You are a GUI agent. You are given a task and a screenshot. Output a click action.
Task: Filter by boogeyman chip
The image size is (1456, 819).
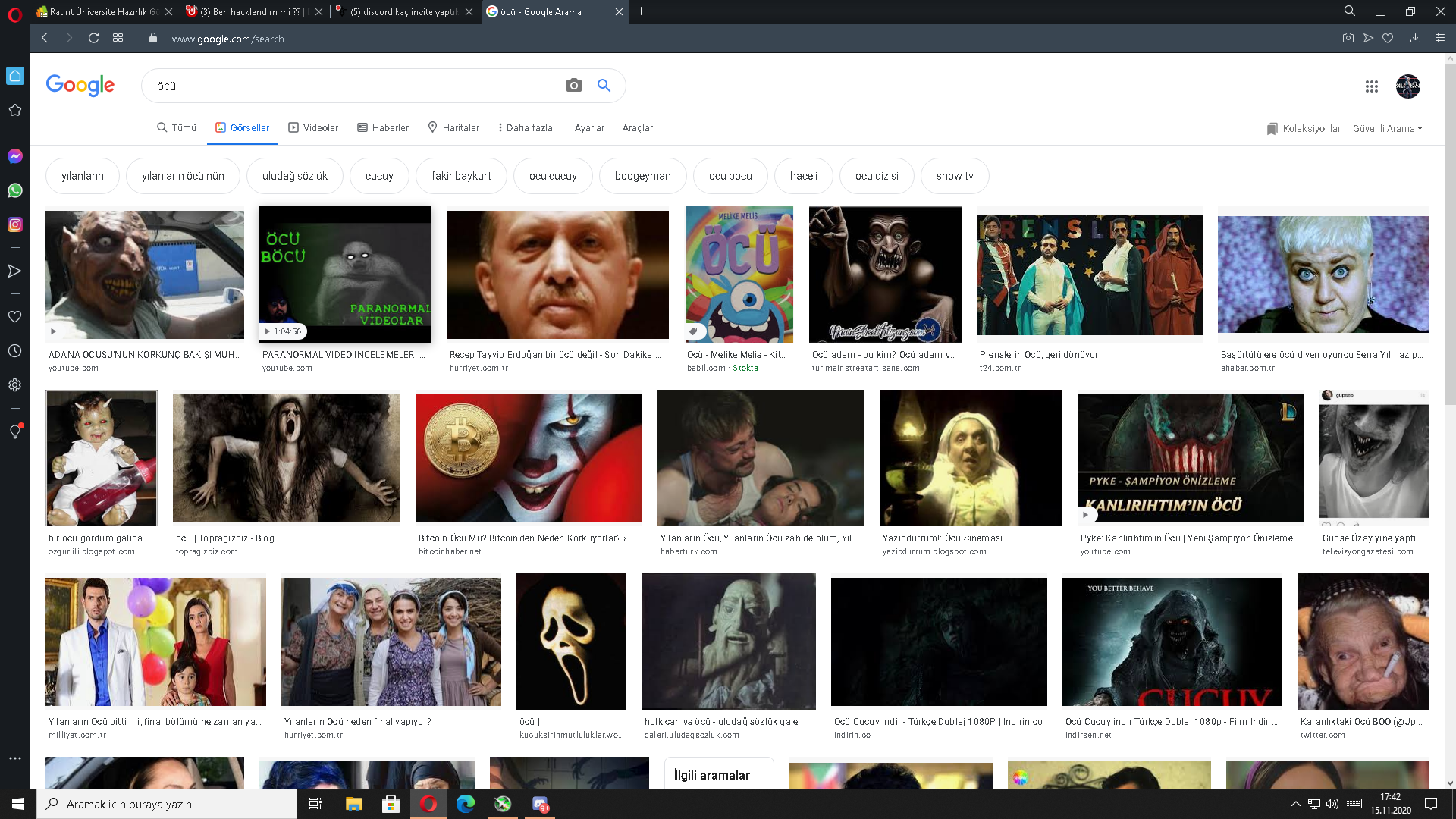click(643, 176)
